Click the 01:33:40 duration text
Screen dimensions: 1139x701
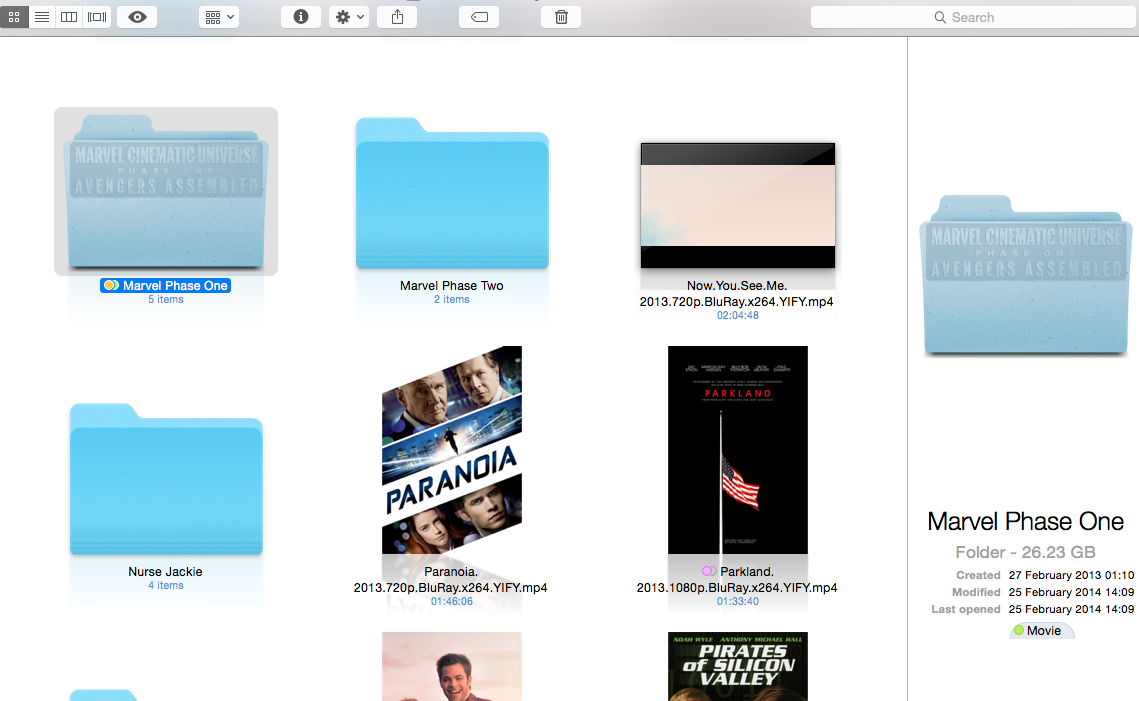click(x=737, y=601)
